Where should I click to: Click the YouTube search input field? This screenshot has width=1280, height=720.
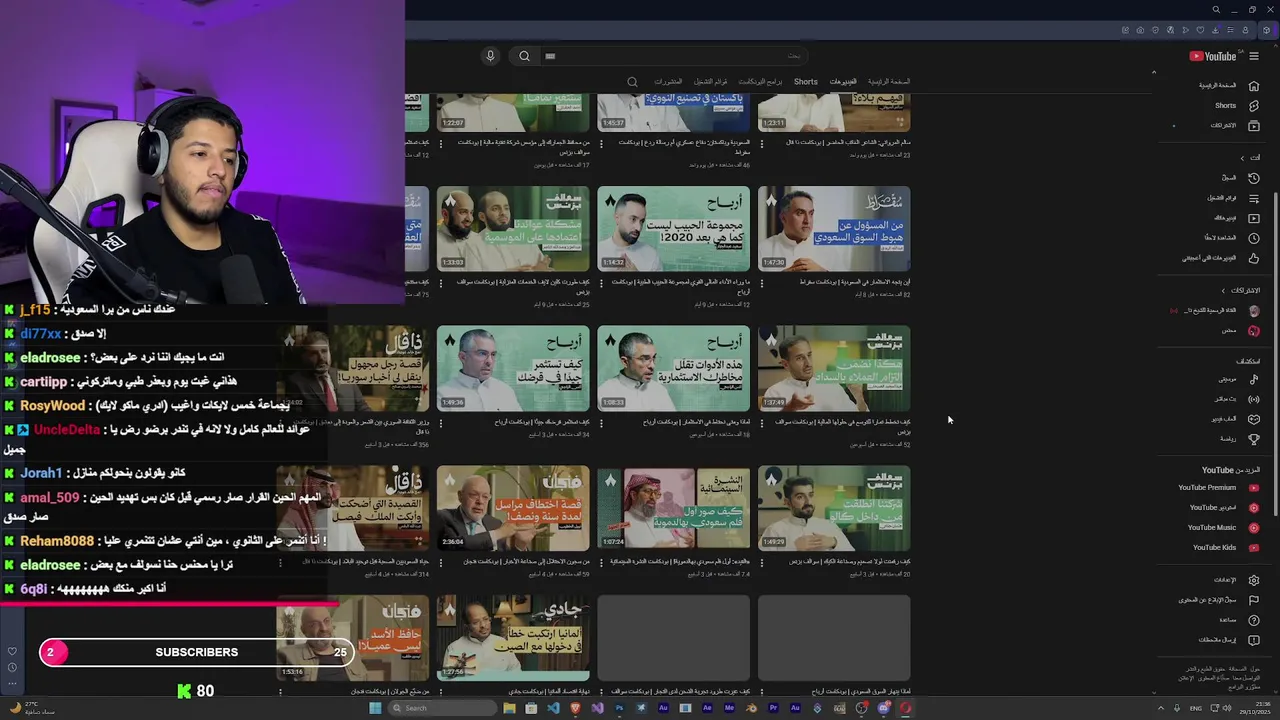(x=675, y=56)
